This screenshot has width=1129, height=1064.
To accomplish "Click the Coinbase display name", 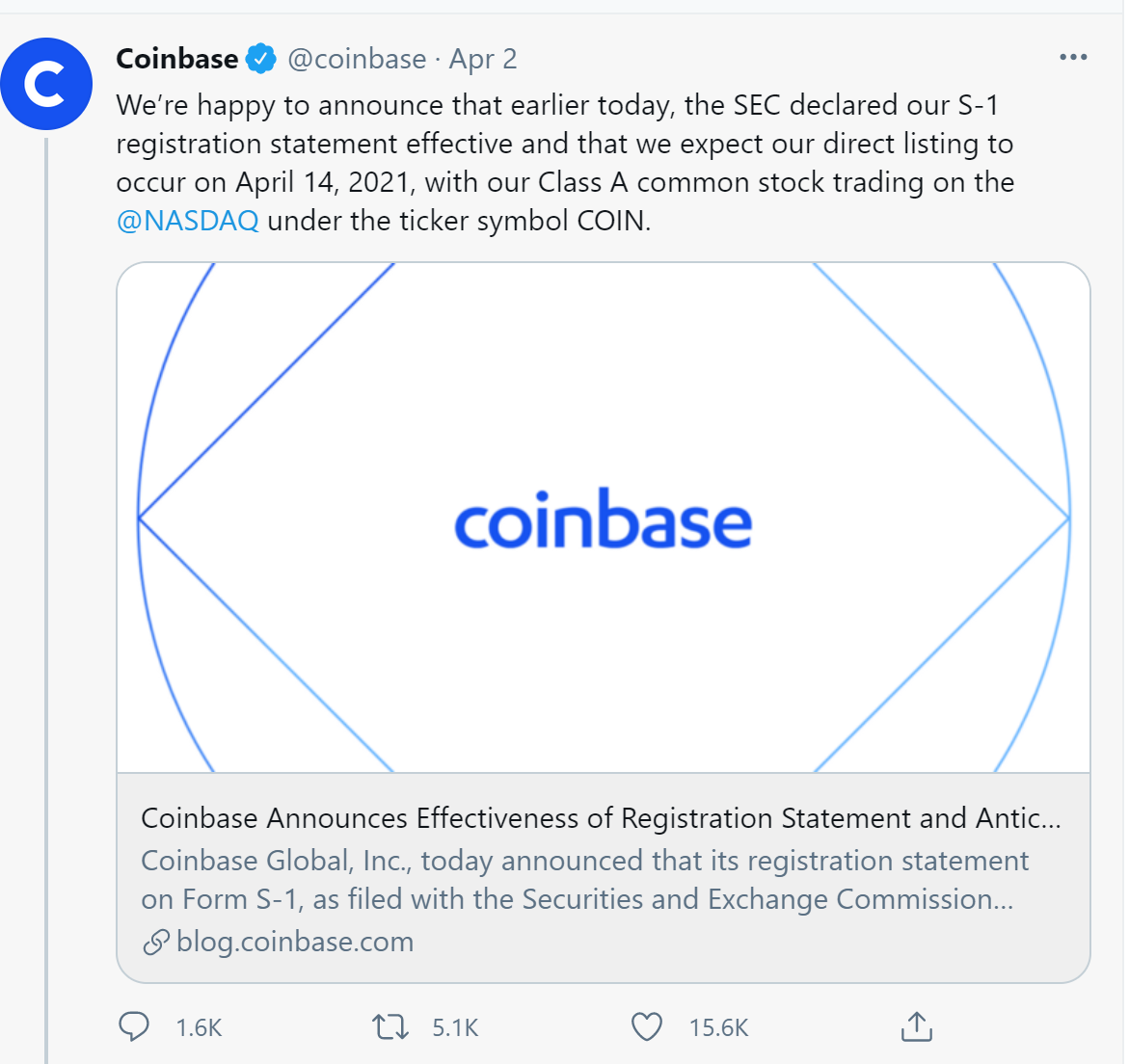I will 176,58.
